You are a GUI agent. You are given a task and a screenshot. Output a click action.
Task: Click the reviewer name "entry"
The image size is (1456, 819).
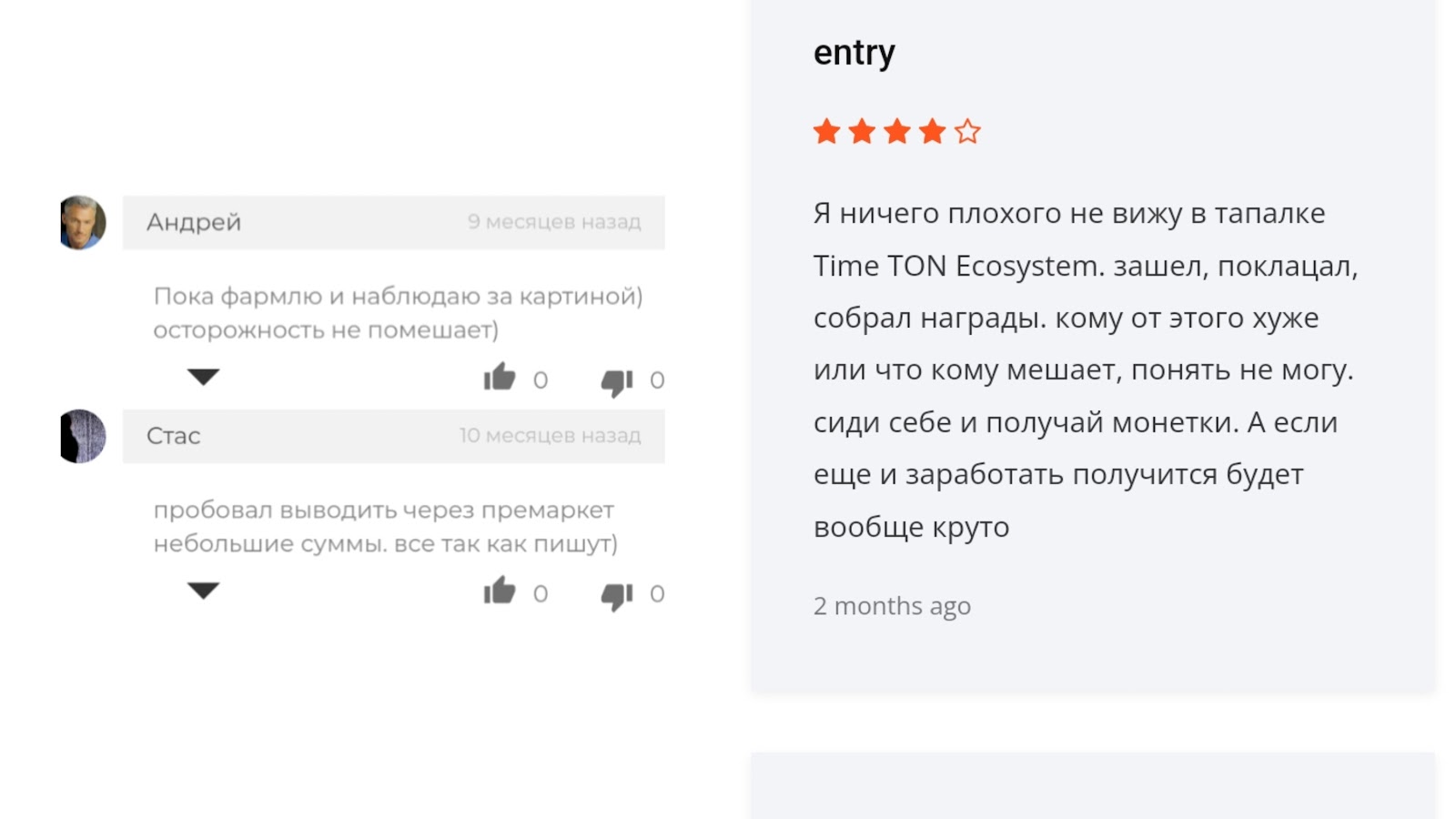854,53
